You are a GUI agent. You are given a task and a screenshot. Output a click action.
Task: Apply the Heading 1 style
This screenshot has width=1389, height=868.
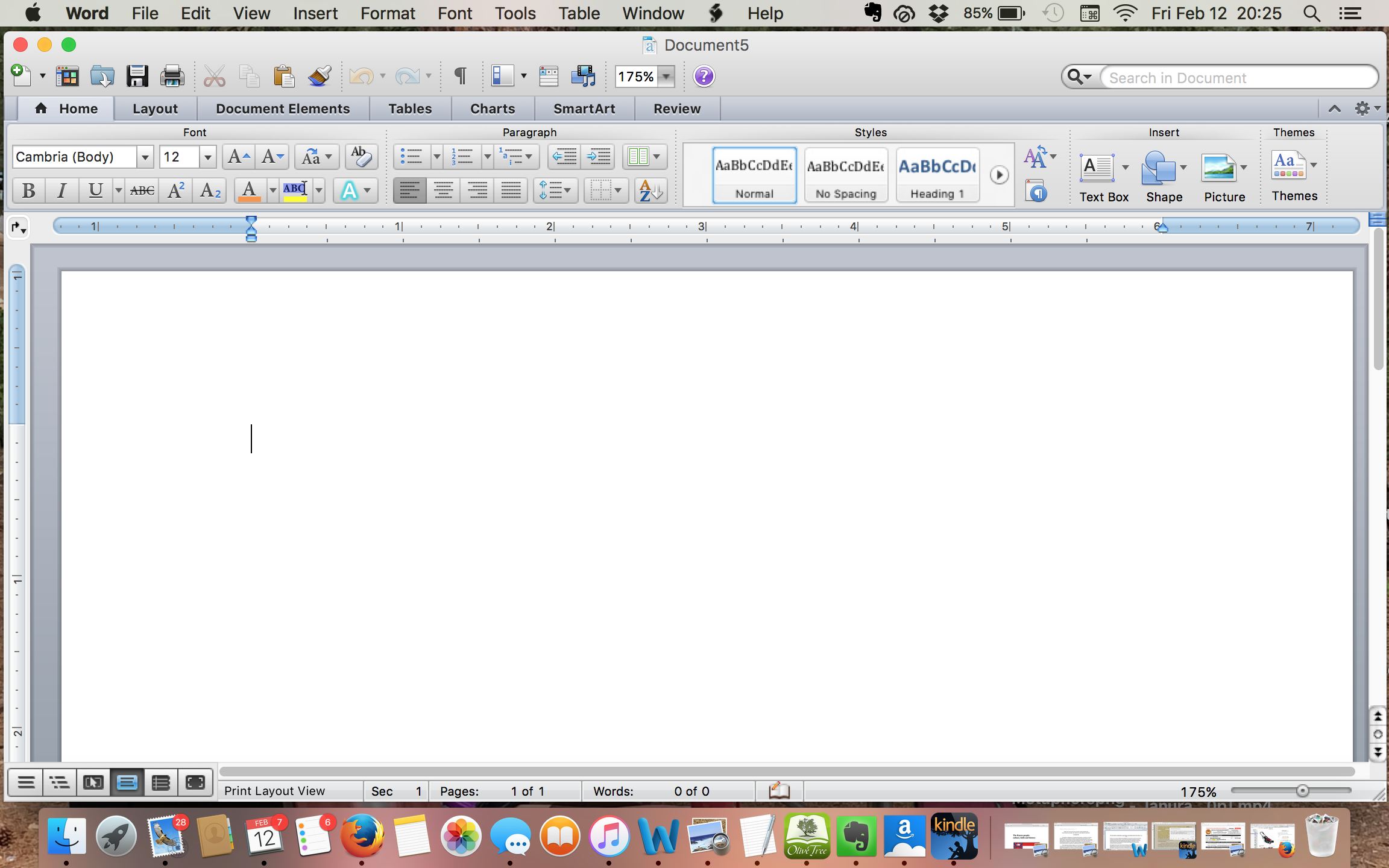pyautogui.click(x=937, y=175)
